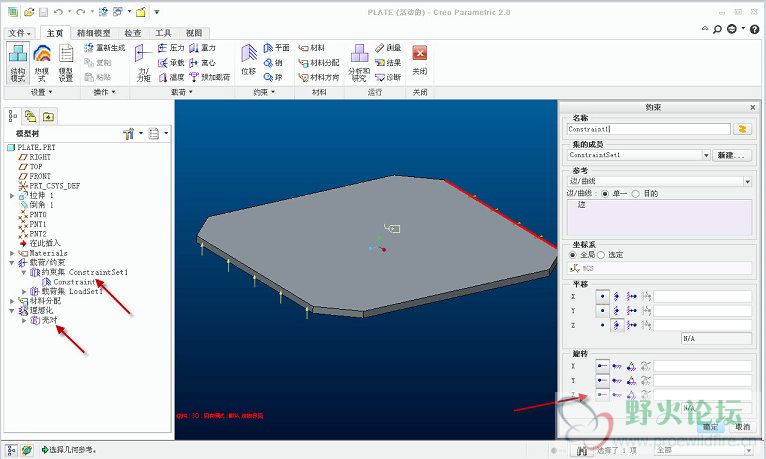Open 材料方向 material orientation

point(319,77)
